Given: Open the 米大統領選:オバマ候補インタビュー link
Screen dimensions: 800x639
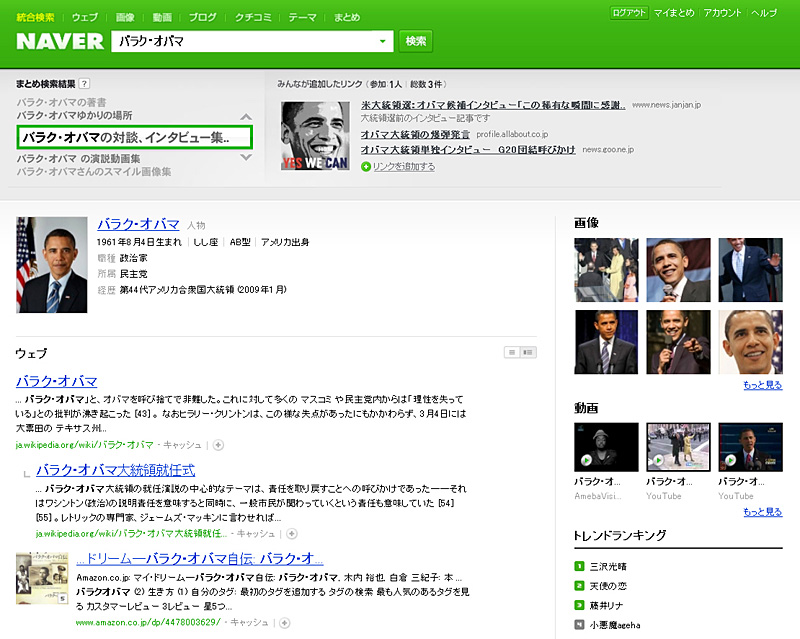Looking at the screenshot, I should (x=493, y=105).
